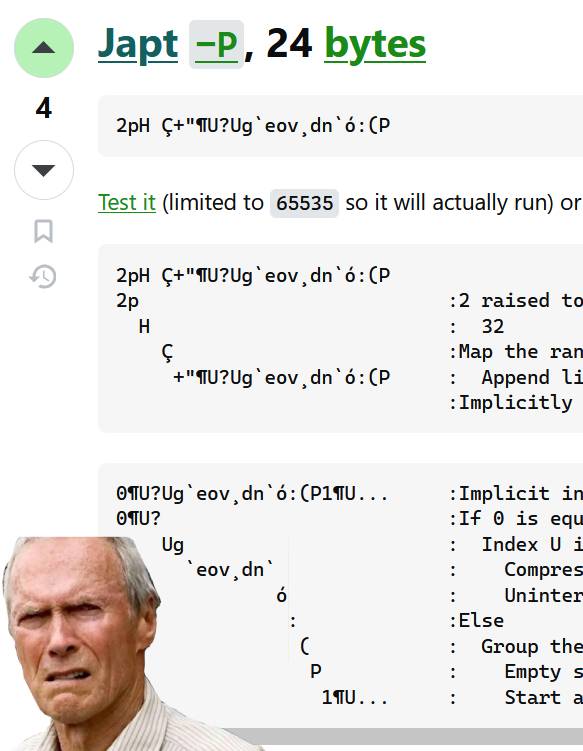Screen dimensions: 583x751
Task: Click the ':Else' comment line
Action: click(476, 621)
